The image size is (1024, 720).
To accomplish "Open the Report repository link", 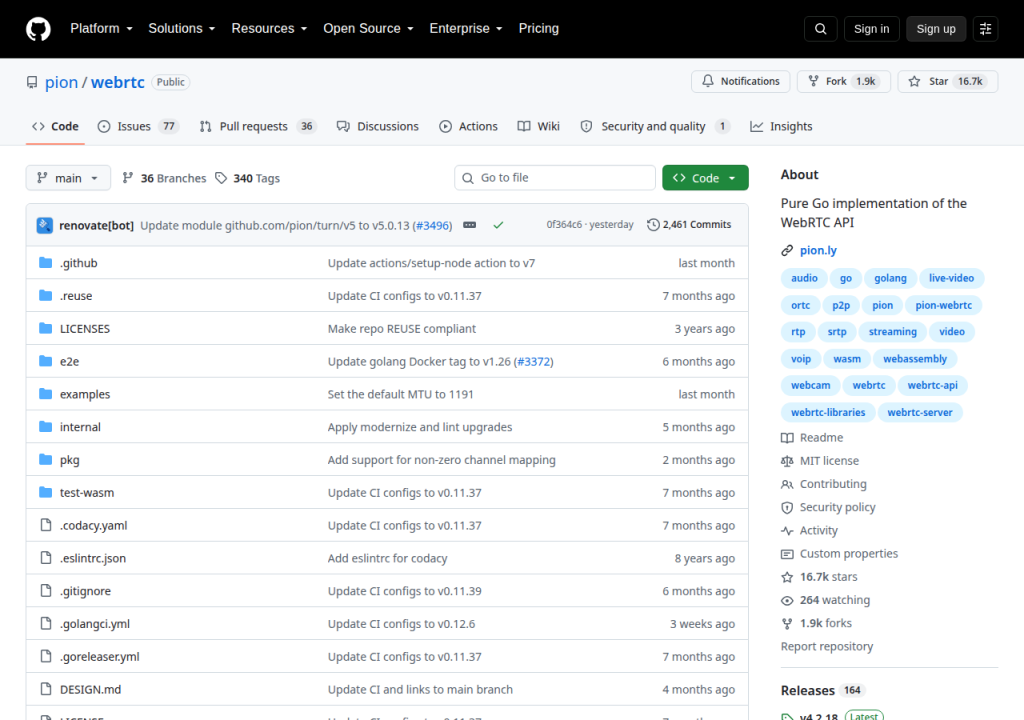I will tap(826, 646).
